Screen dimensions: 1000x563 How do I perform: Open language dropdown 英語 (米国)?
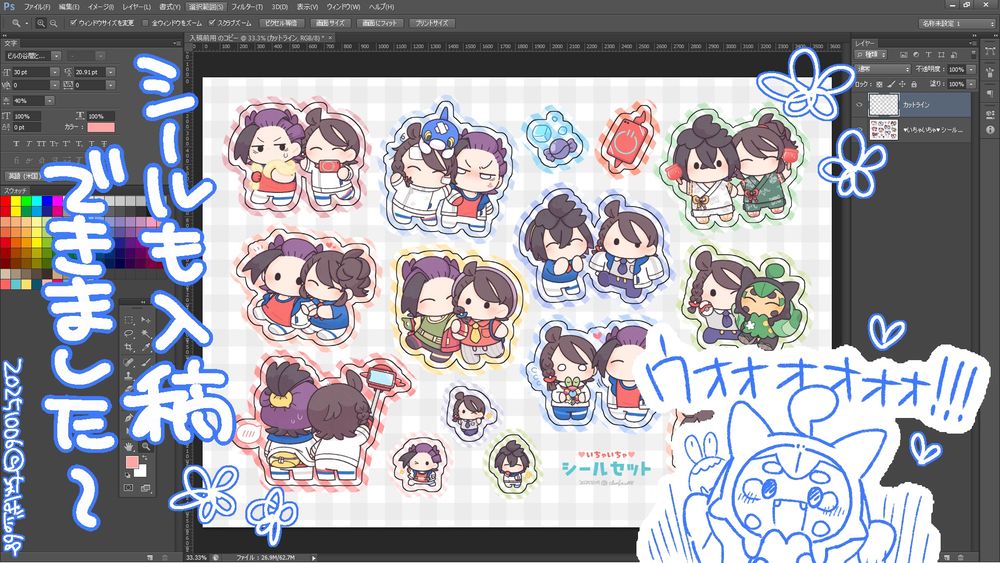coord(24,176)
